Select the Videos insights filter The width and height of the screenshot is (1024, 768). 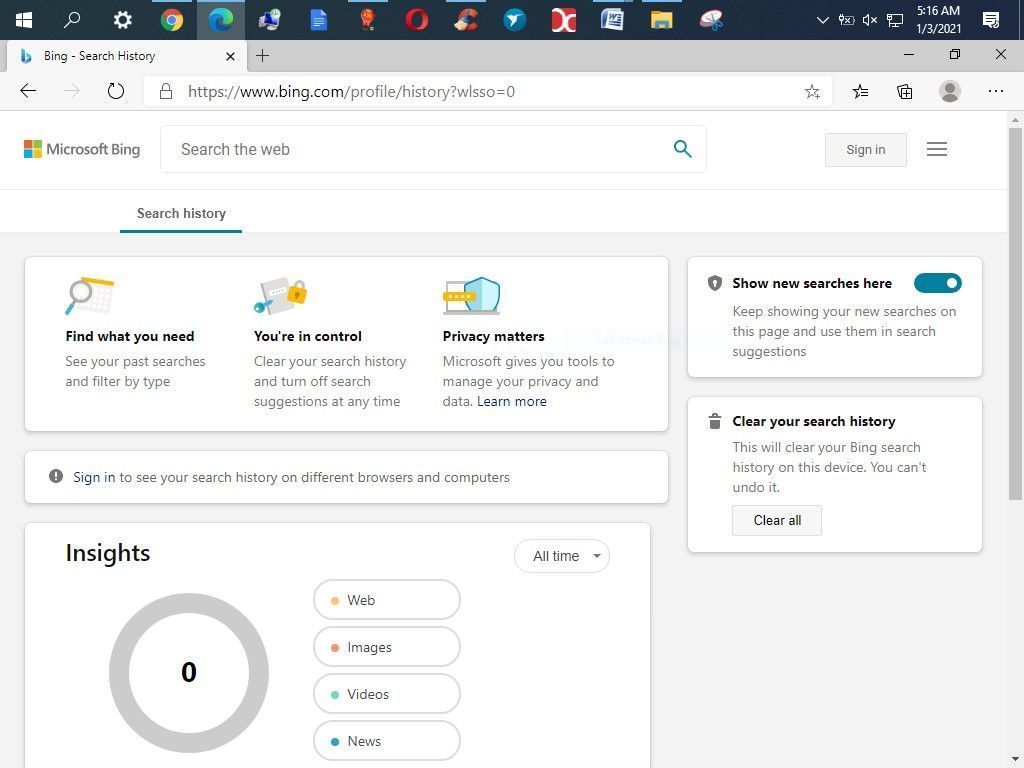[387, 694]
